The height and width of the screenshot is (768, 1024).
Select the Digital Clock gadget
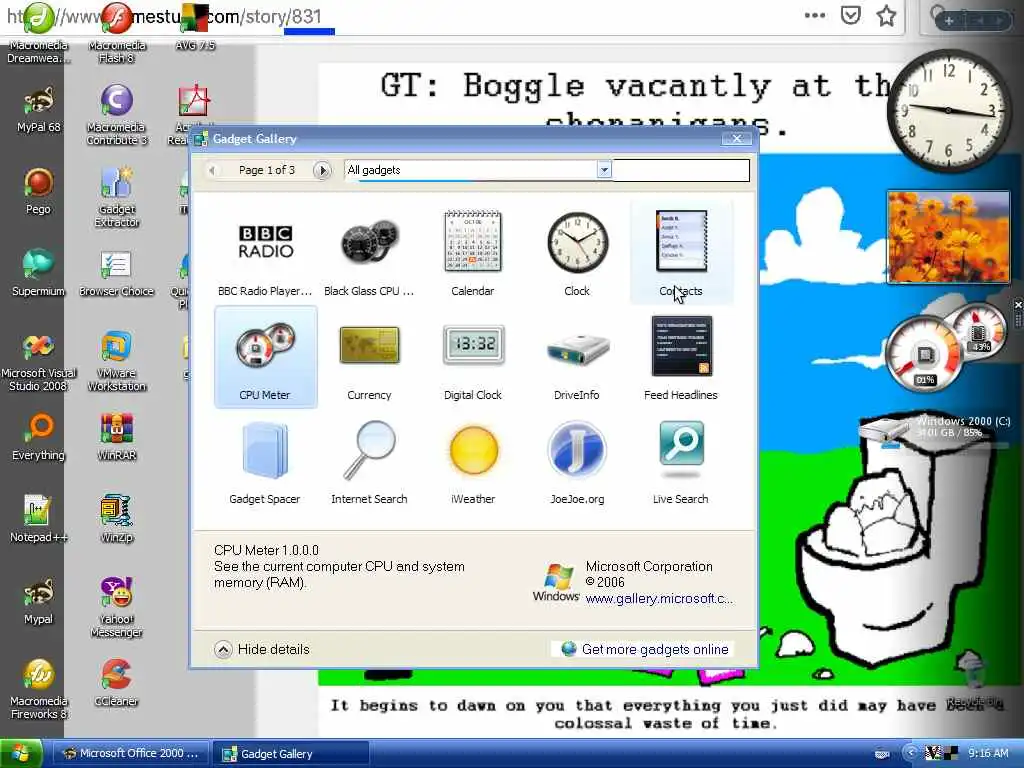(473, 357)
